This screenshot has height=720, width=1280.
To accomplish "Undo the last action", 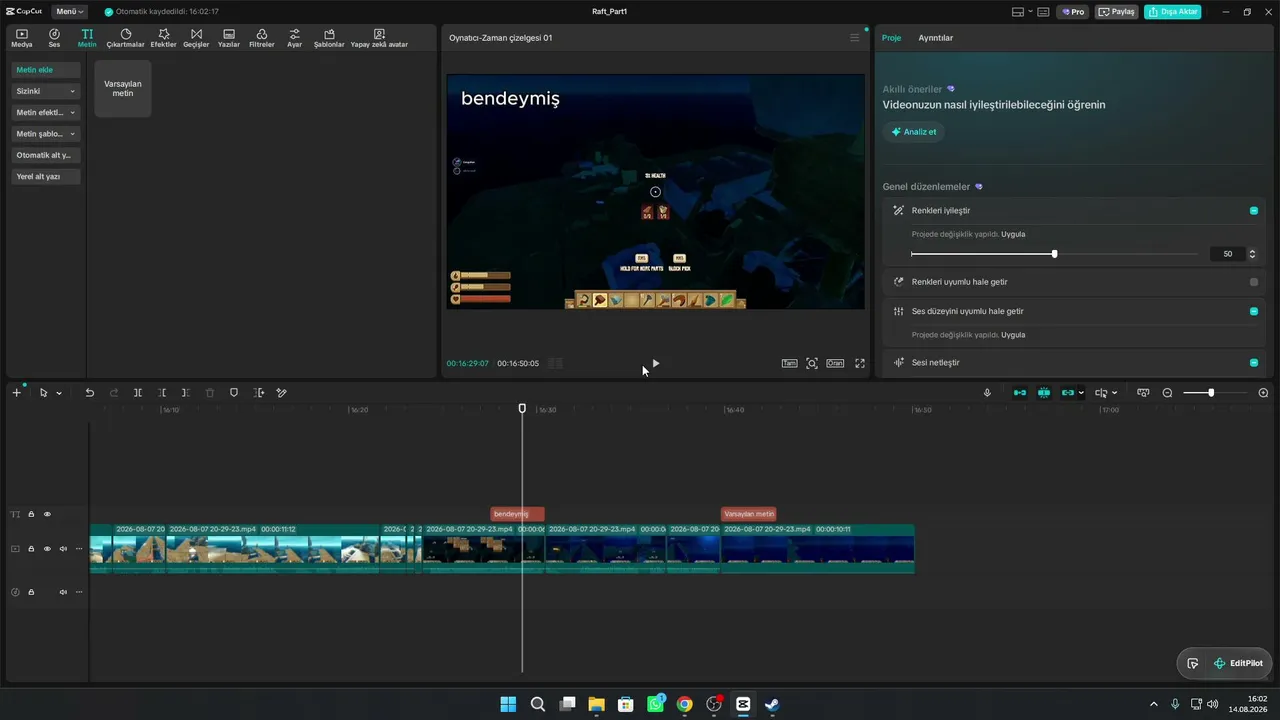I will pos(89,393).
